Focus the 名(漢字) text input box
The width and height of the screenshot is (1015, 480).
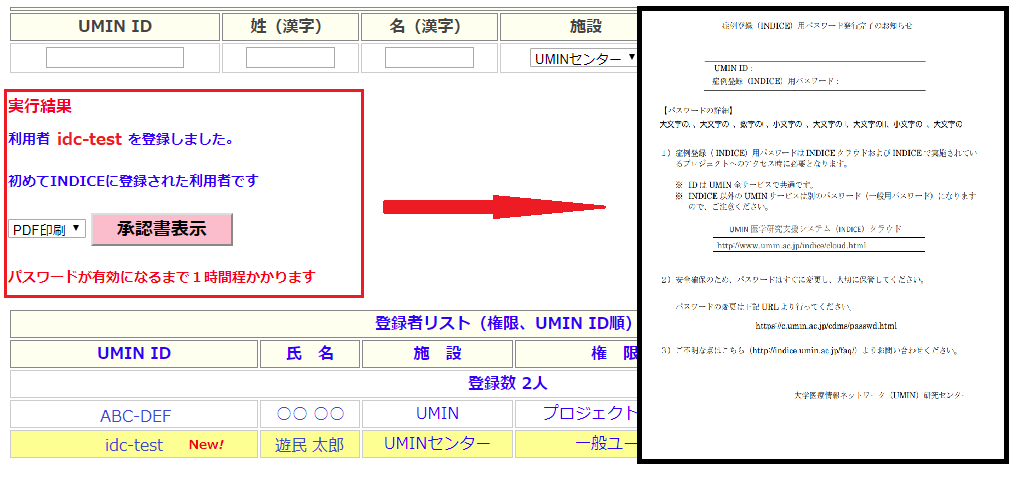[429, 58]
